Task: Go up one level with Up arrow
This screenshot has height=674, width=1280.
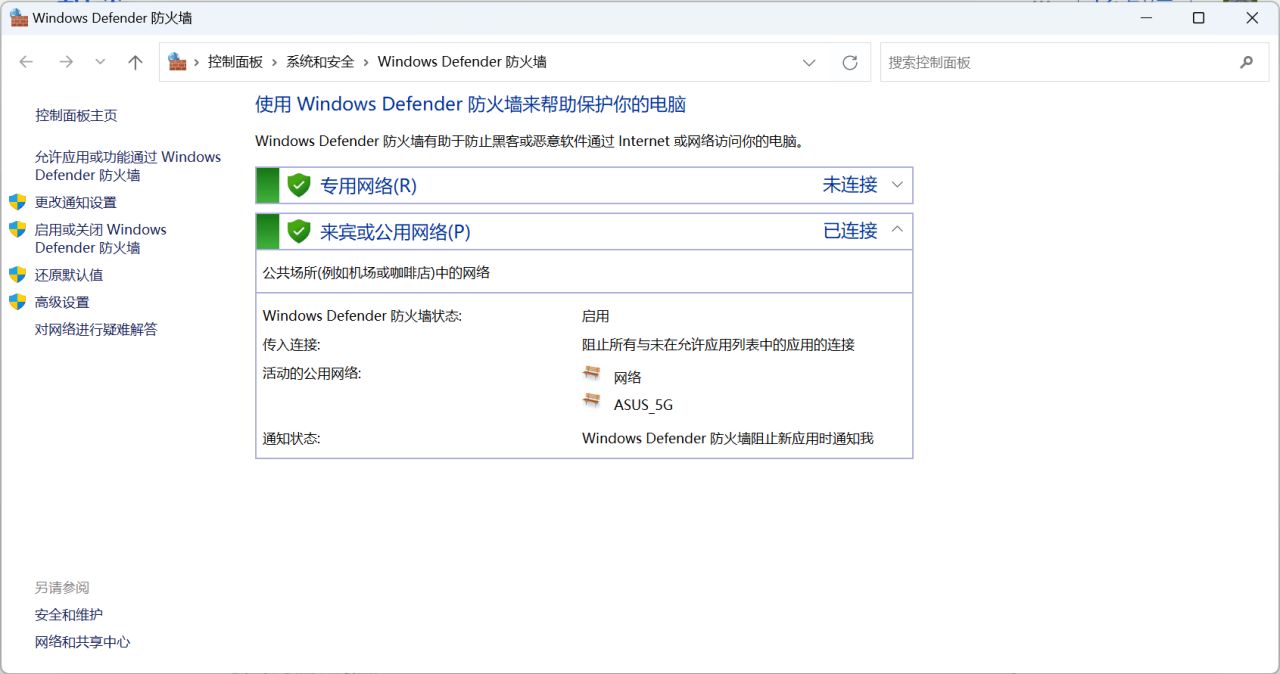Action: 135,62
